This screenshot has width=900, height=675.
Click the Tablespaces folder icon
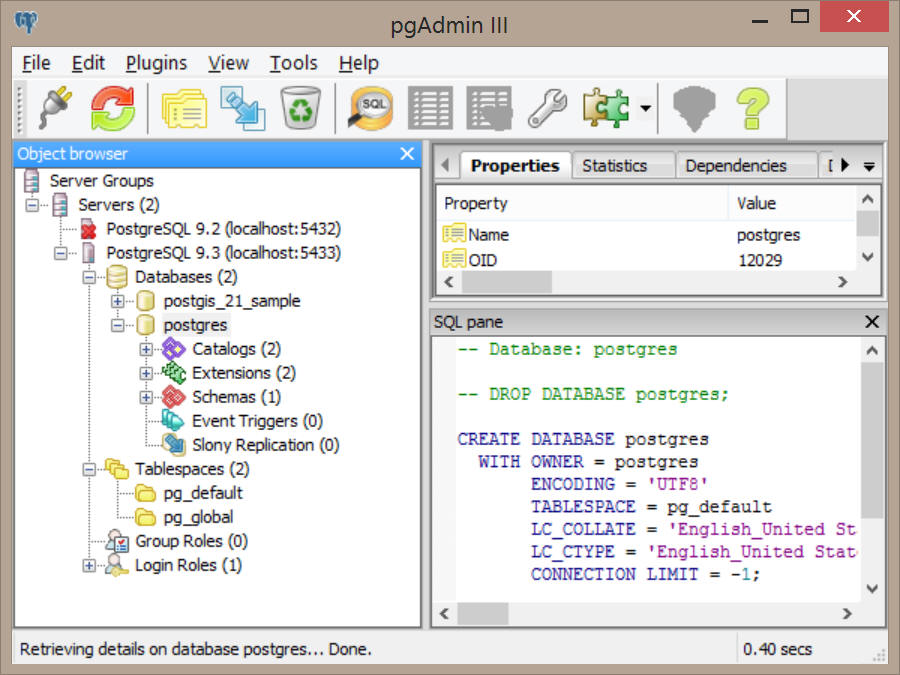tap(117, 469)
